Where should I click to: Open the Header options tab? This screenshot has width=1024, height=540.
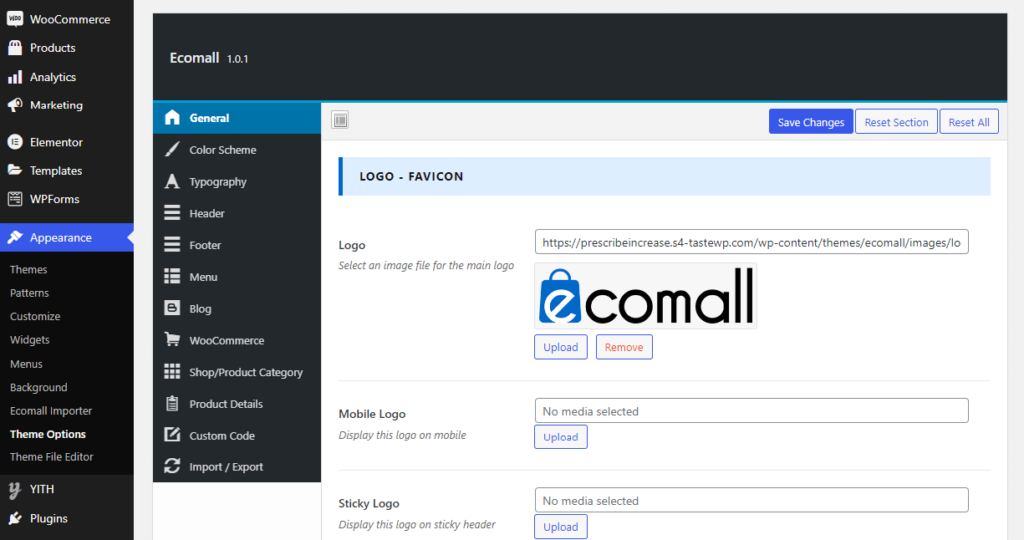237,214
